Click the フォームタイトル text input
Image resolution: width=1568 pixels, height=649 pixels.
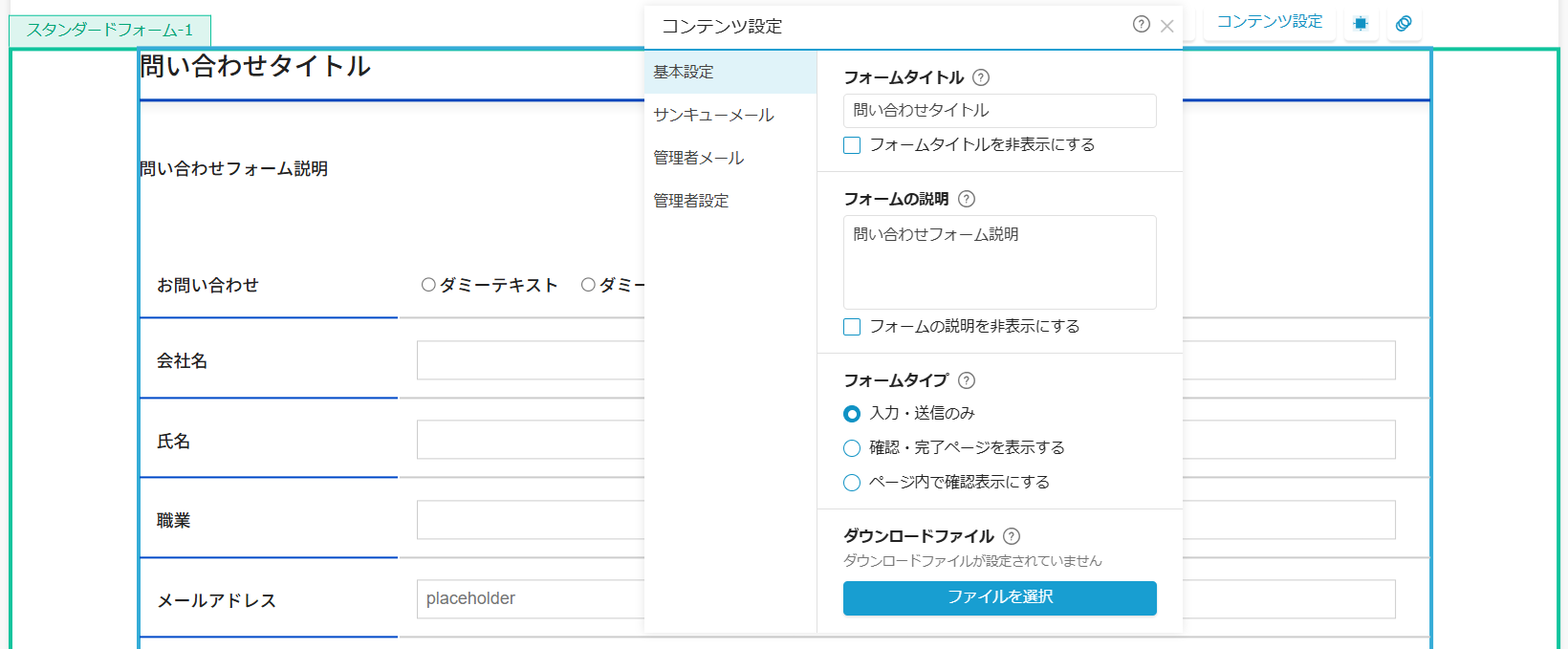point(999,111)
